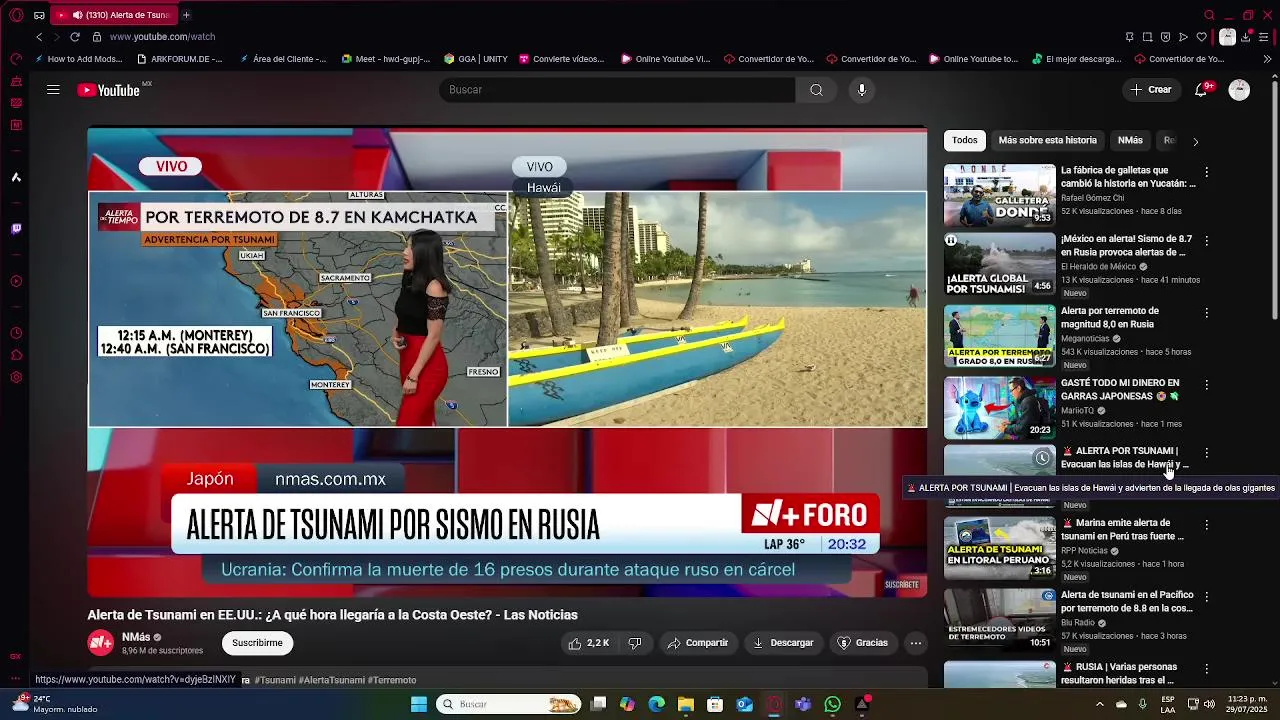Like the video (2,2 K)
The height and width of the screenshot is (720, 1280).
tap(589, 643)
